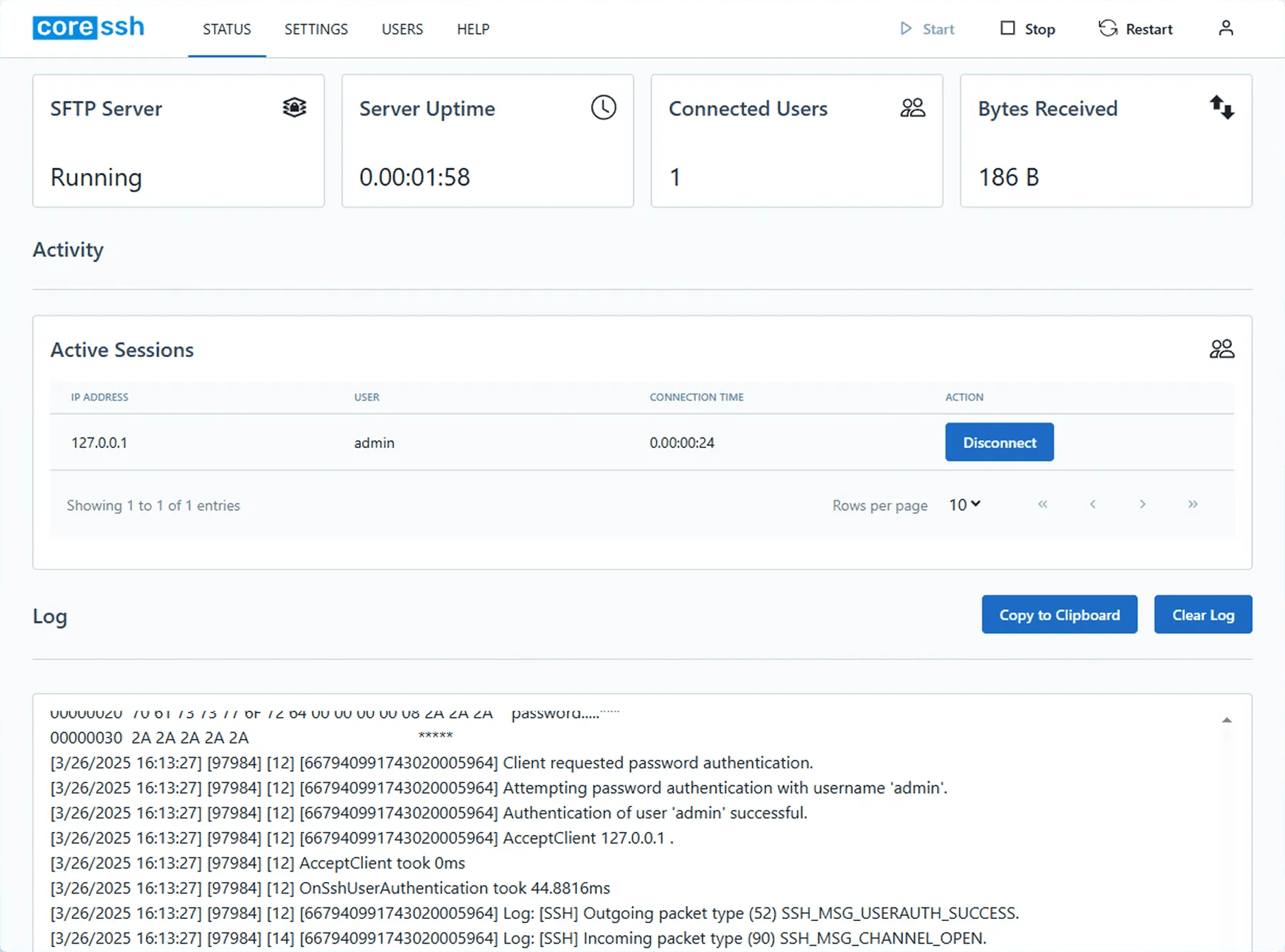The image size is (1285, 952).
Task: Sort by USER column header
Action: tap(366, 397)
